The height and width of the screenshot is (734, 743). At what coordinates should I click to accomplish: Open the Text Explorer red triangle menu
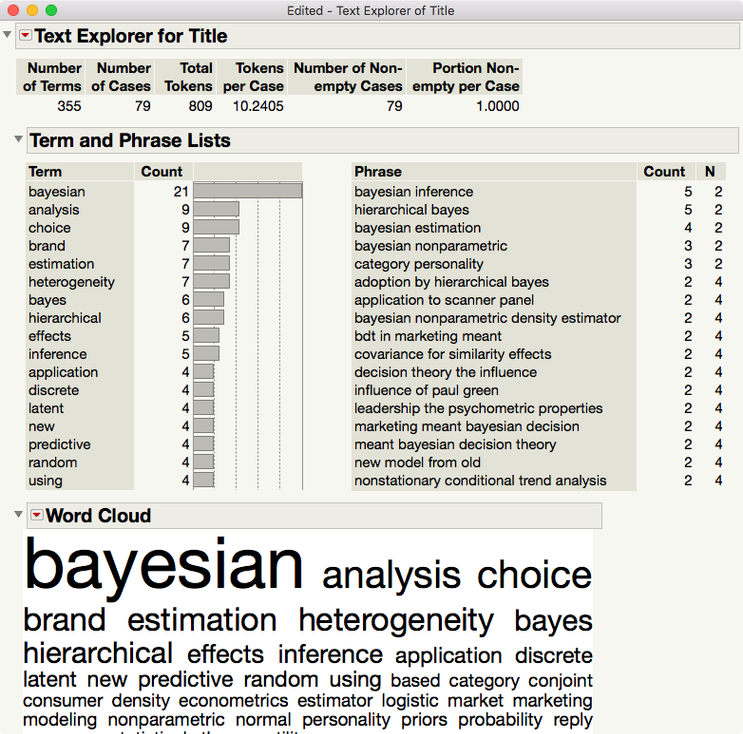[x=25, y=36]
